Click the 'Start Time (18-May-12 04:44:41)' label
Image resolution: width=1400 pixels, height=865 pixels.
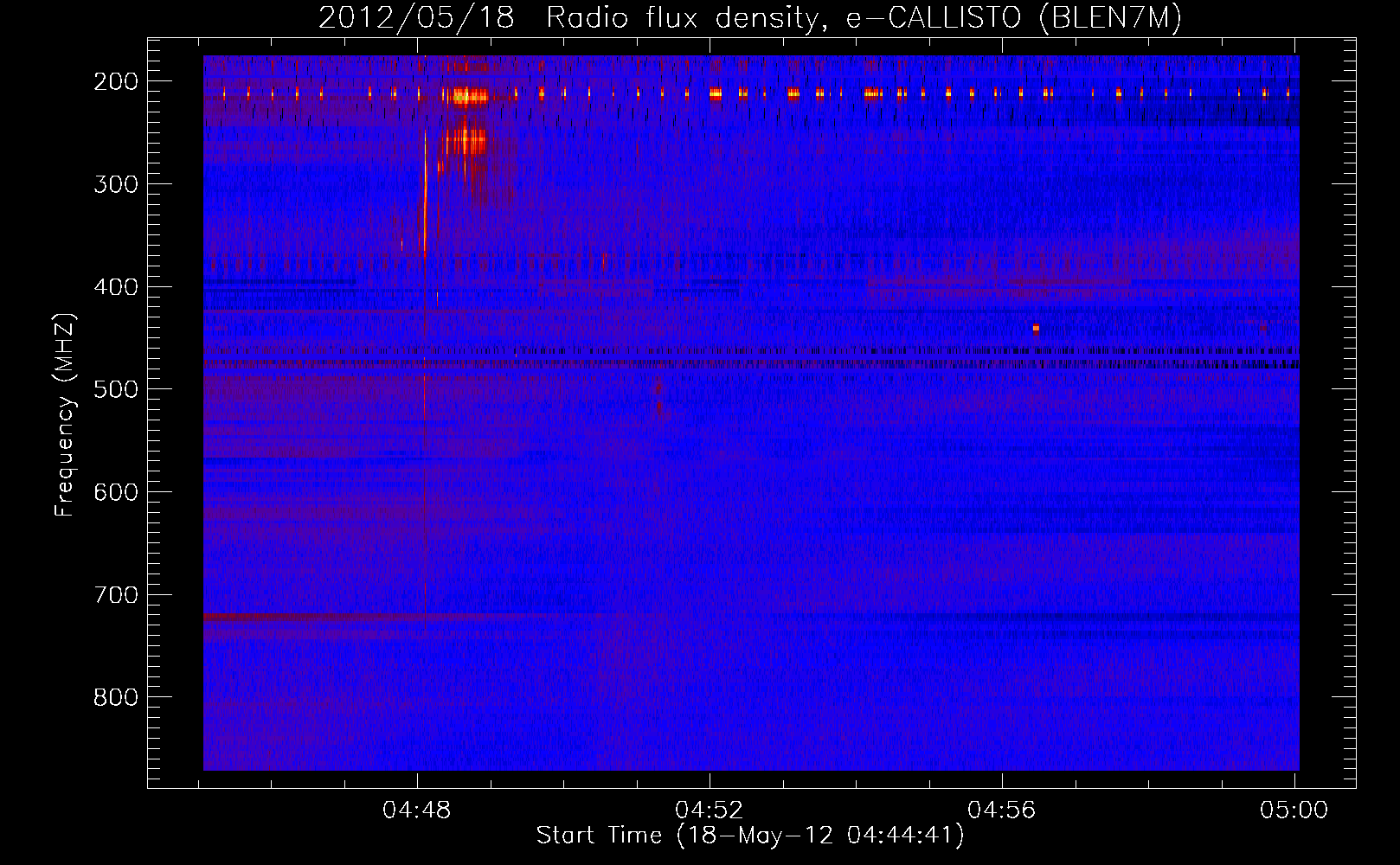750,836
